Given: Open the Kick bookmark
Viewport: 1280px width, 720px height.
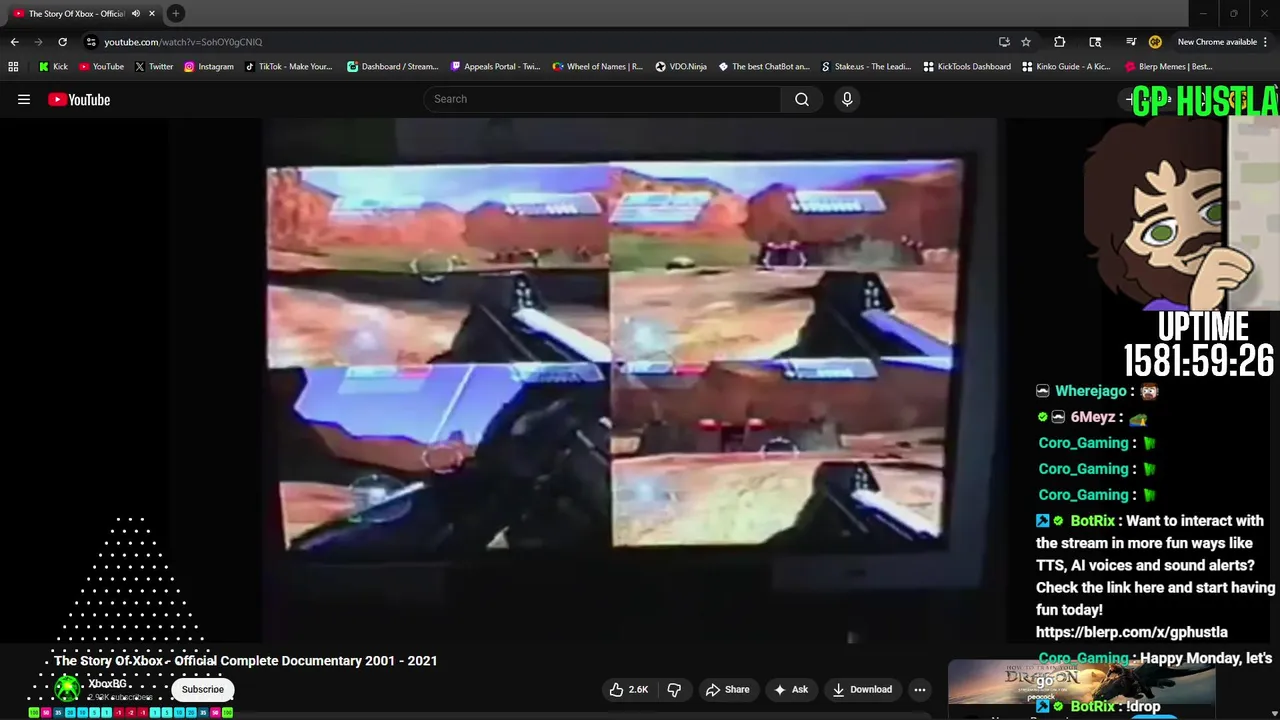Looking at the screenshot, I should click(x=53, y=67).
